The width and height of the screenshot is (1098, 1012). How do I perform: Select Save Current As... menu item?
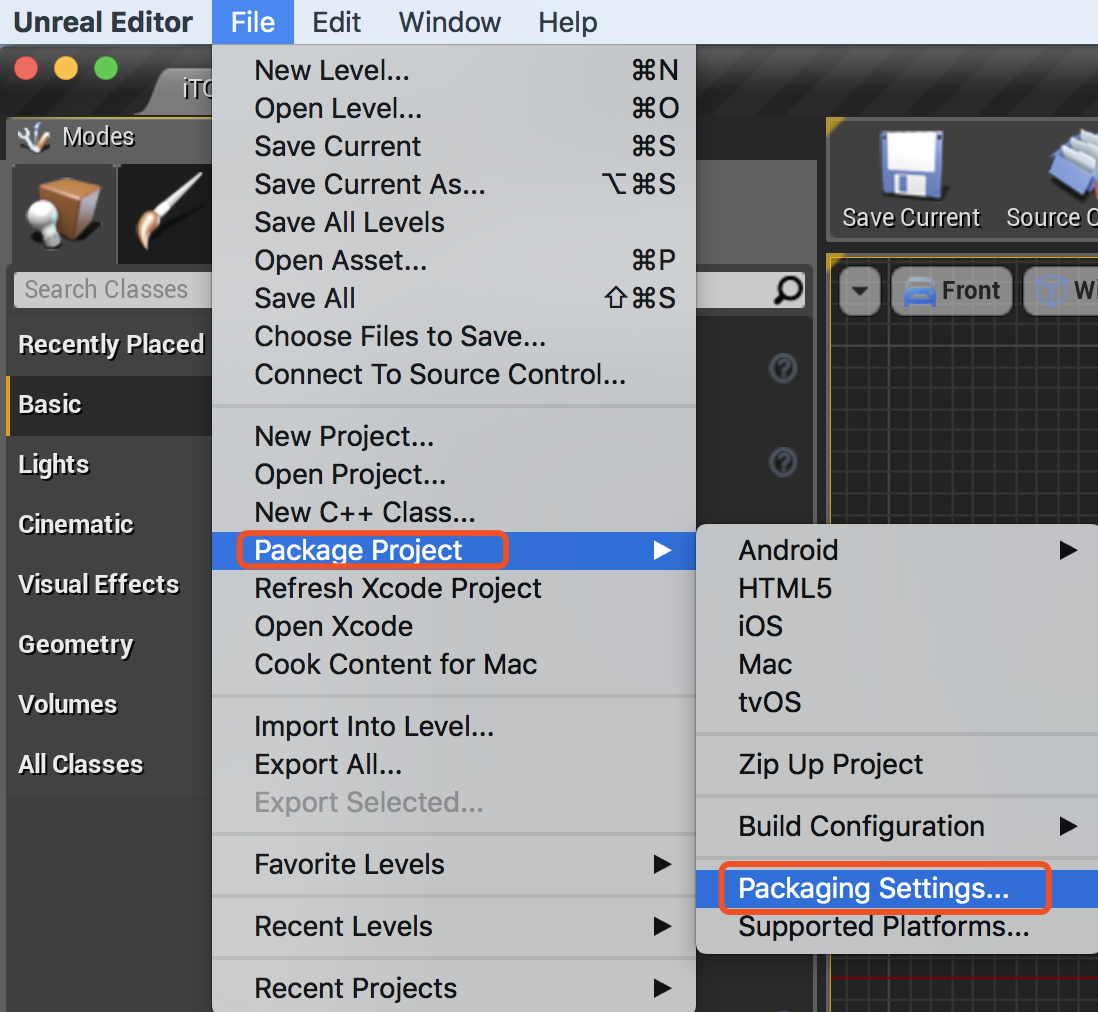coord(454,184)
